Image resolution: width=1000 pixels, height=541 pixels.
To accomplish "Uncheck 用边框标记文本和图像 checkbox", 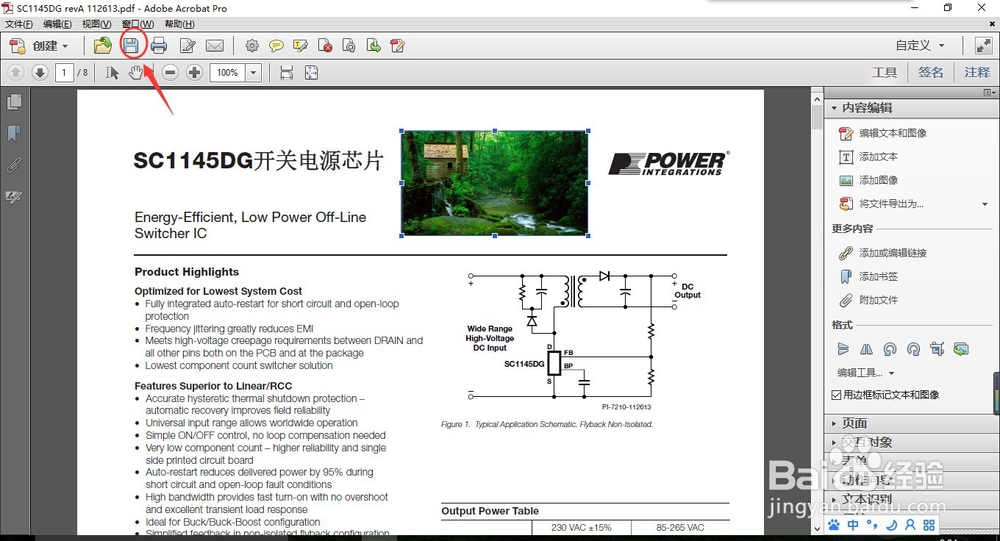I will coord(836,395).
